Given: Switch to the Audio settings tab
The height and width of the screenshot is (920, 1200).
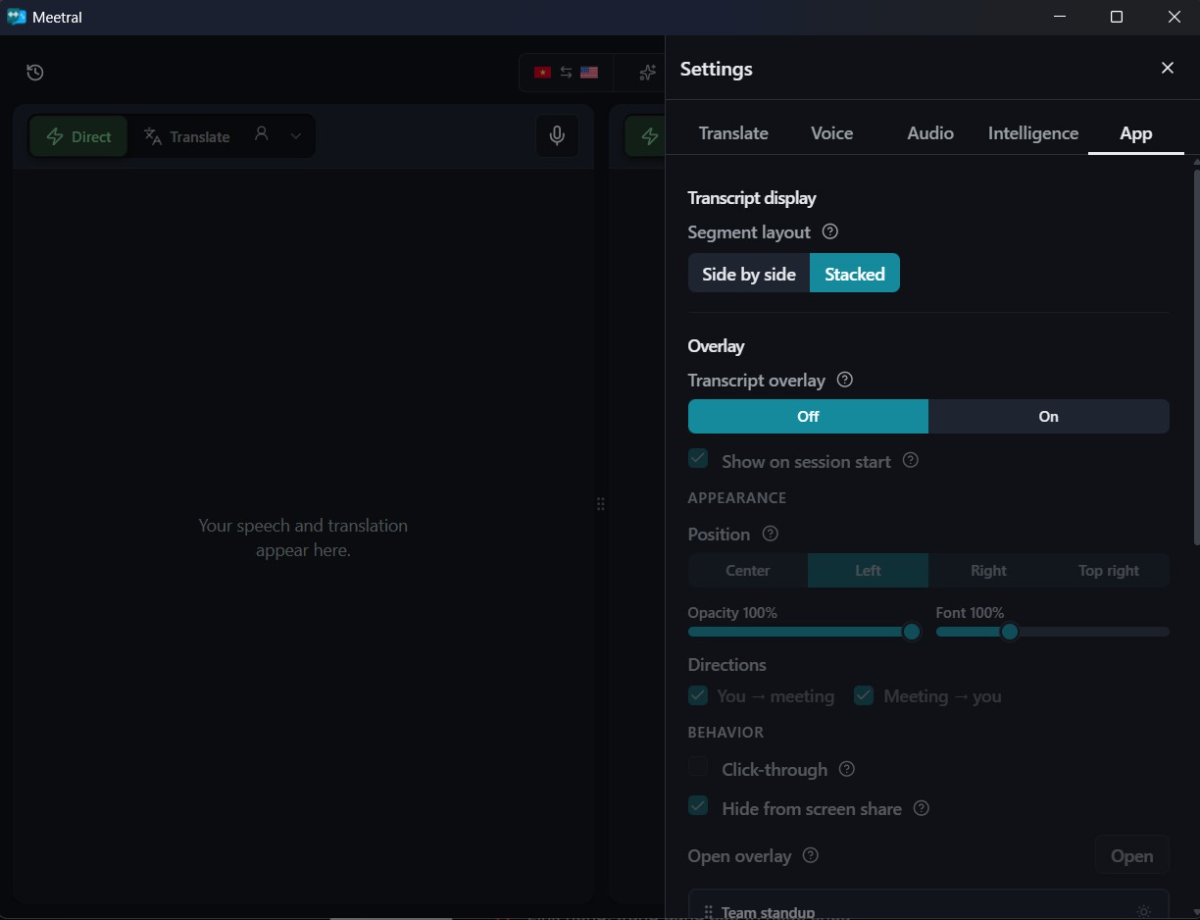Looking at the screenshot, I should tap(930, 133).
